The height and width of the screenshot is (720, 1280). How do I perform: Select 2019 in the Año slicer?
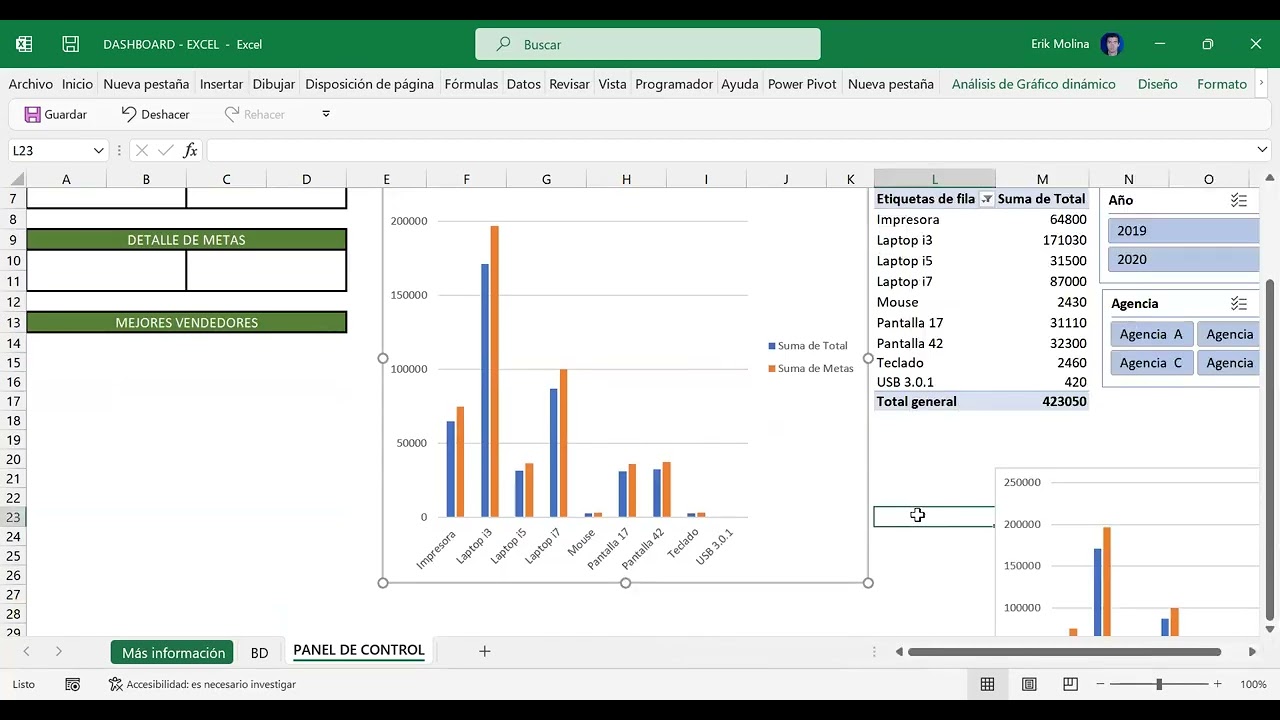click(1184, 230)
